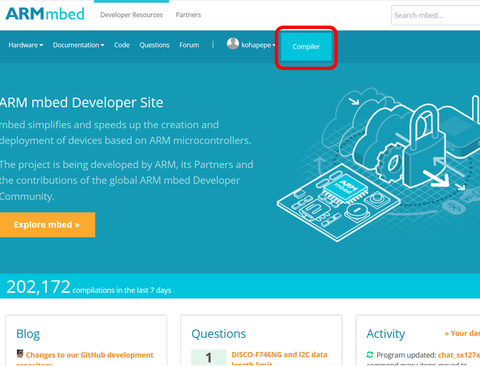Open the Activity section heading
The image size is (480, 367).
click(x=386, y=334)
